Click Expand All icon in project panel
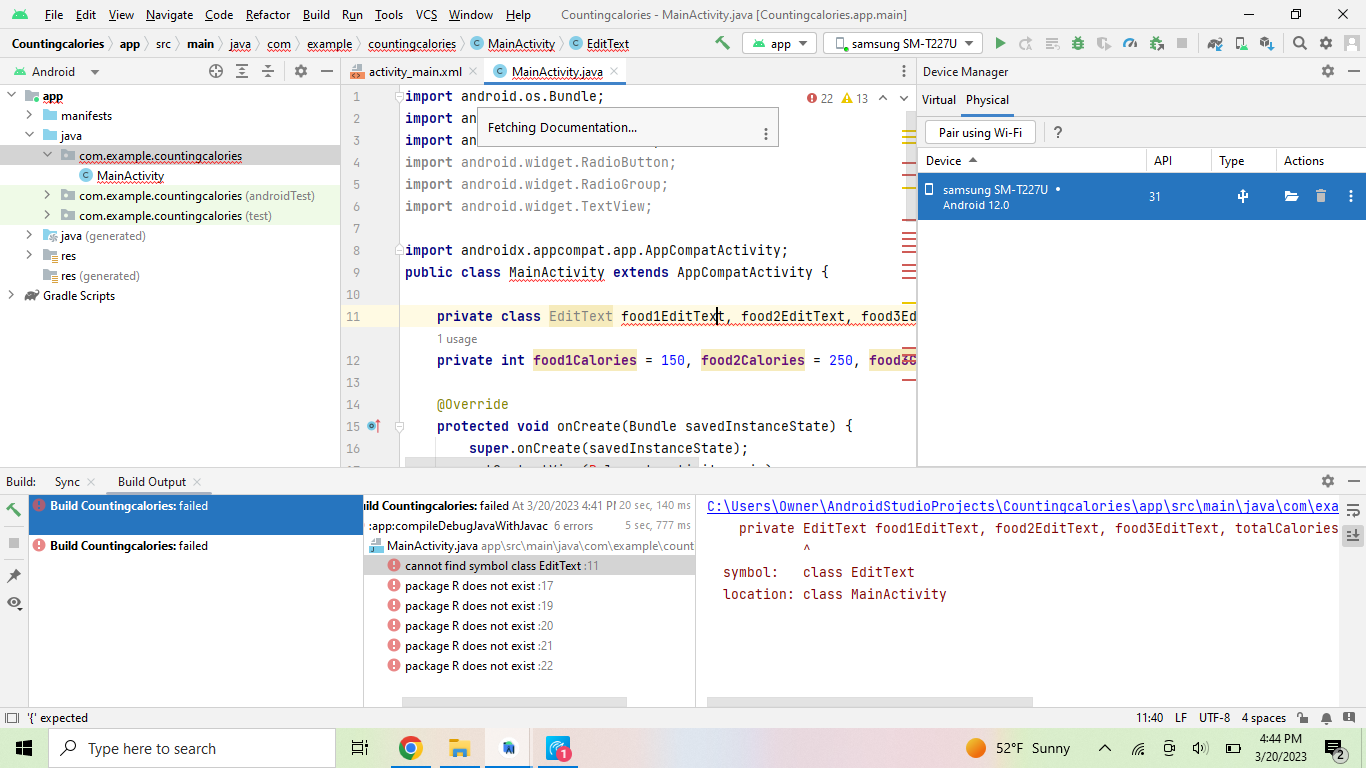This screenshot has width=1366, height=768. pyautogui.click(x=242, y=71)
